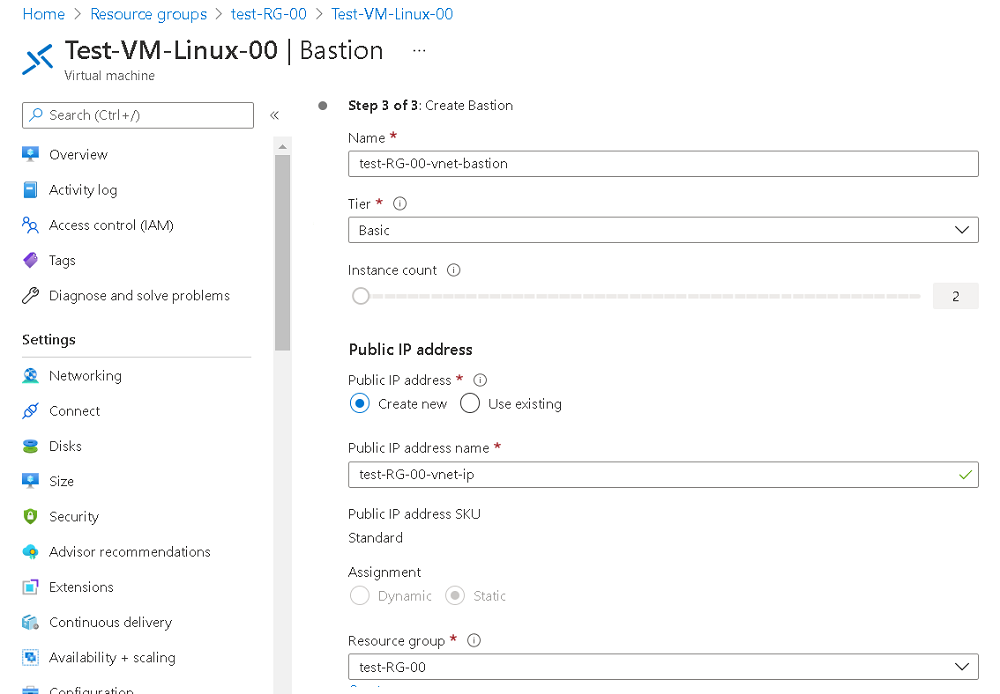The image size is (1000, 694).
Task: Open test-RG-00 breadcrumb link
Action: tap(268, 14)
